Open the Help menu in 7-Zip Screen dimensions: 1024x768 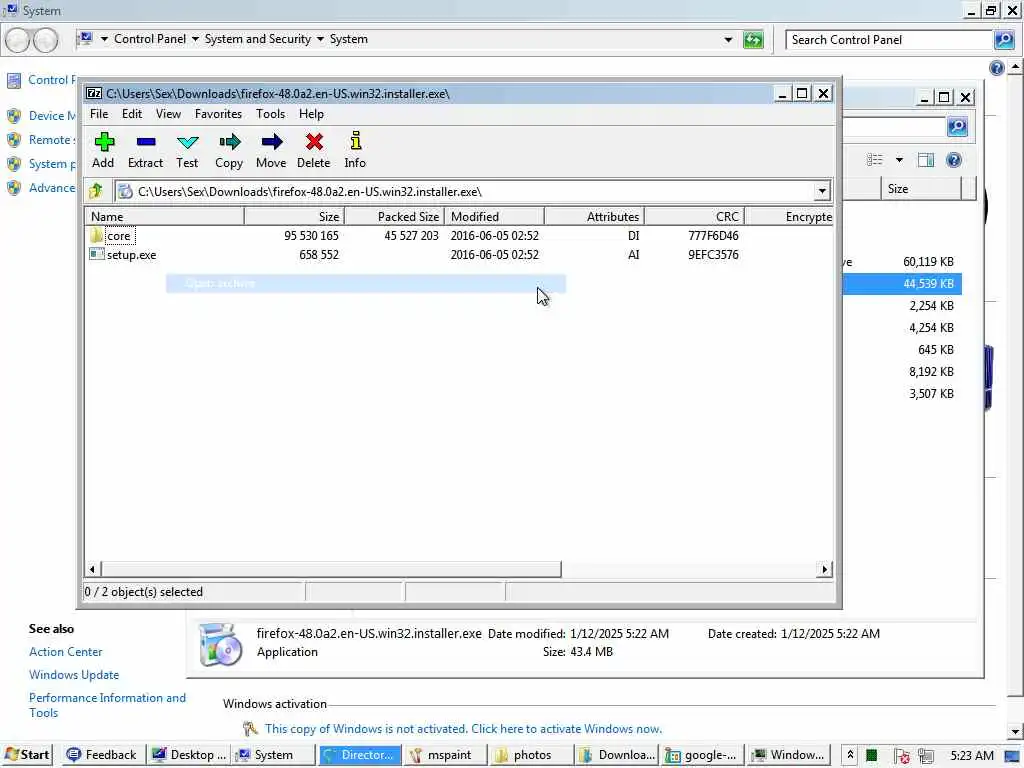(x=312, y=114)
